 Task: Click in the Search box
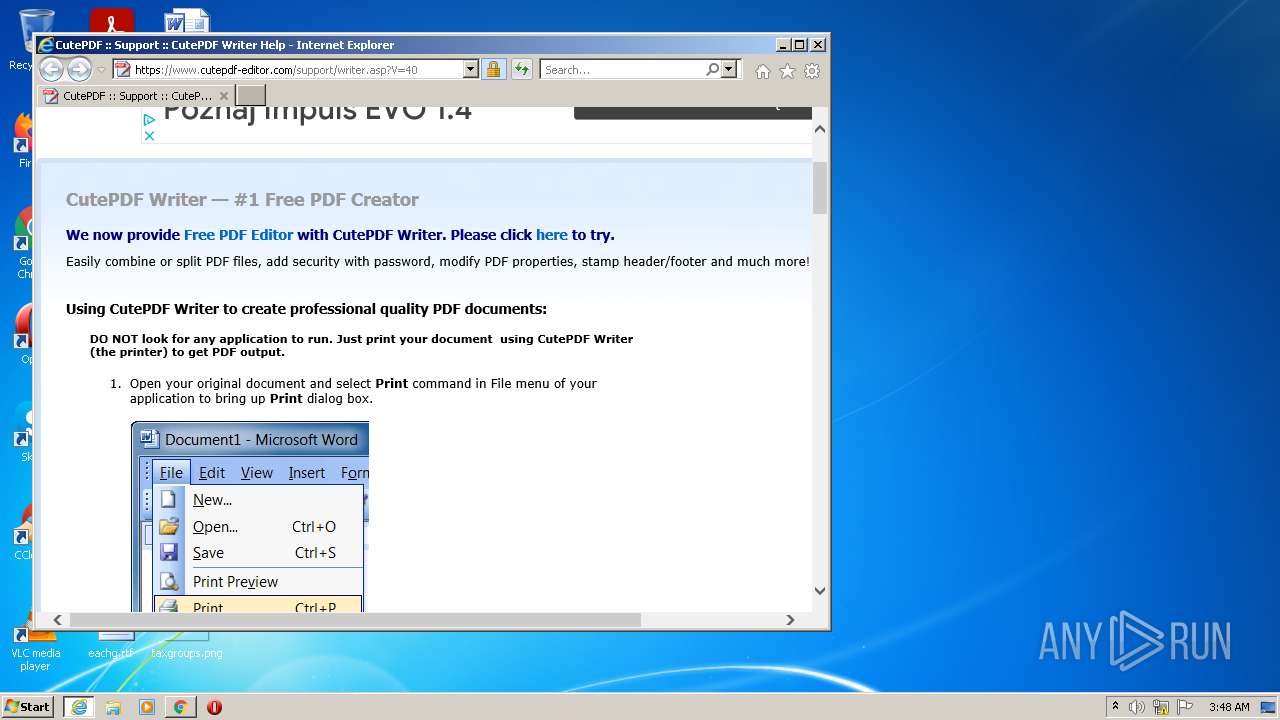[624, 69]
